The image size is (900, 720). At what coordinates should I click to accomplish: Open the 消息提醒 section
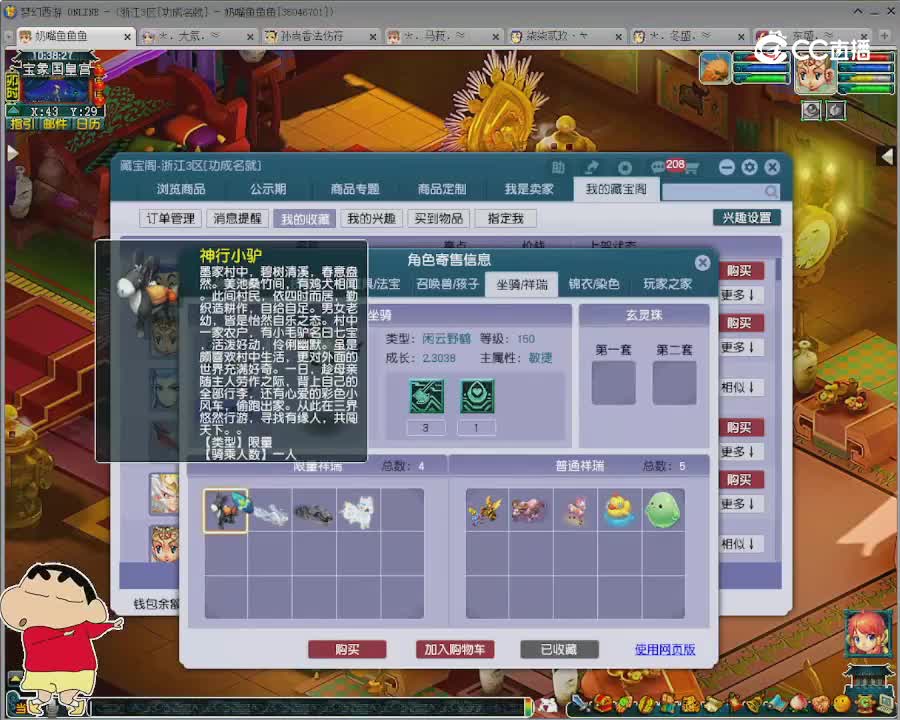coord(238,218)
